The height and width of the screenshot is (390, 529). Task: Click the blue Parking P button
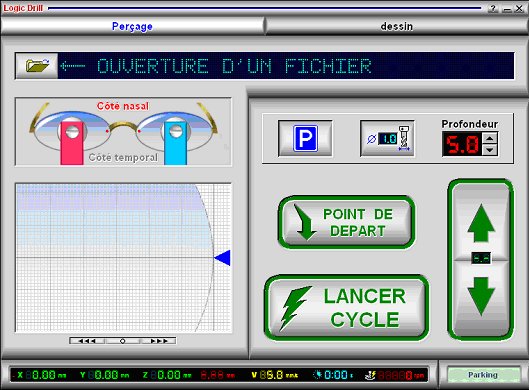(305, 138)
